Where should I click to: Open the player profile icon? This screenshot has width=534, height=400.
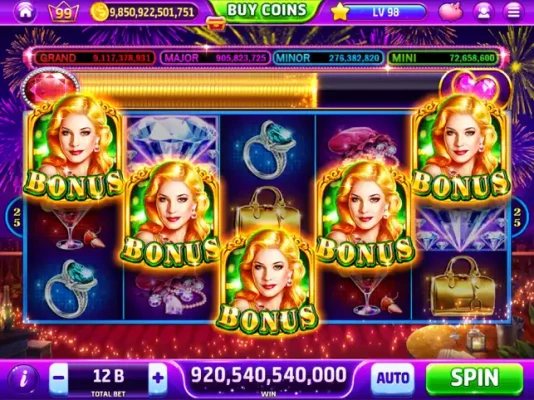click(x=483, y=12)
